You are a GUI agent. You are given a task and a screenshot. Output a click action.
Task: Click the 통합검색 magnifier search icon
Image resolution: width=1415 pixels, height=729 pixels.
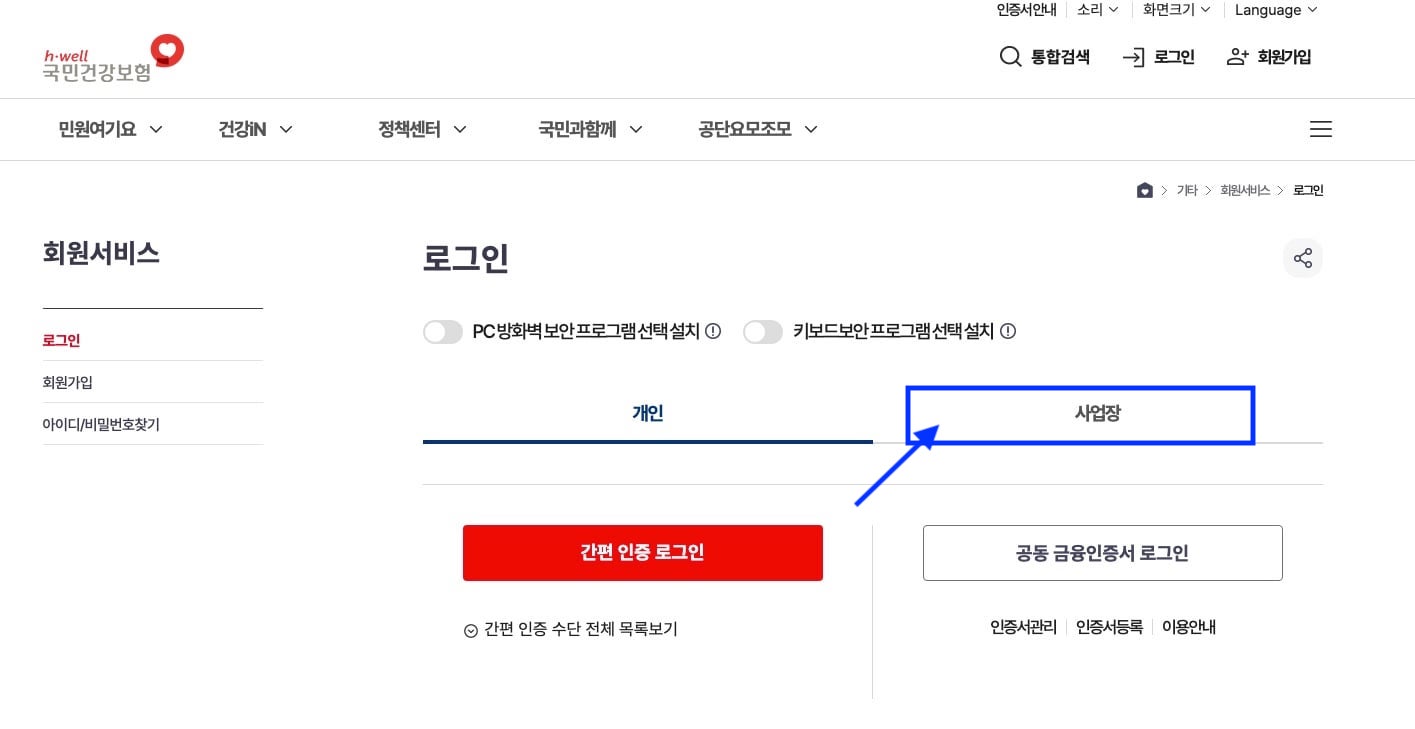click(x=1010, y=57)
